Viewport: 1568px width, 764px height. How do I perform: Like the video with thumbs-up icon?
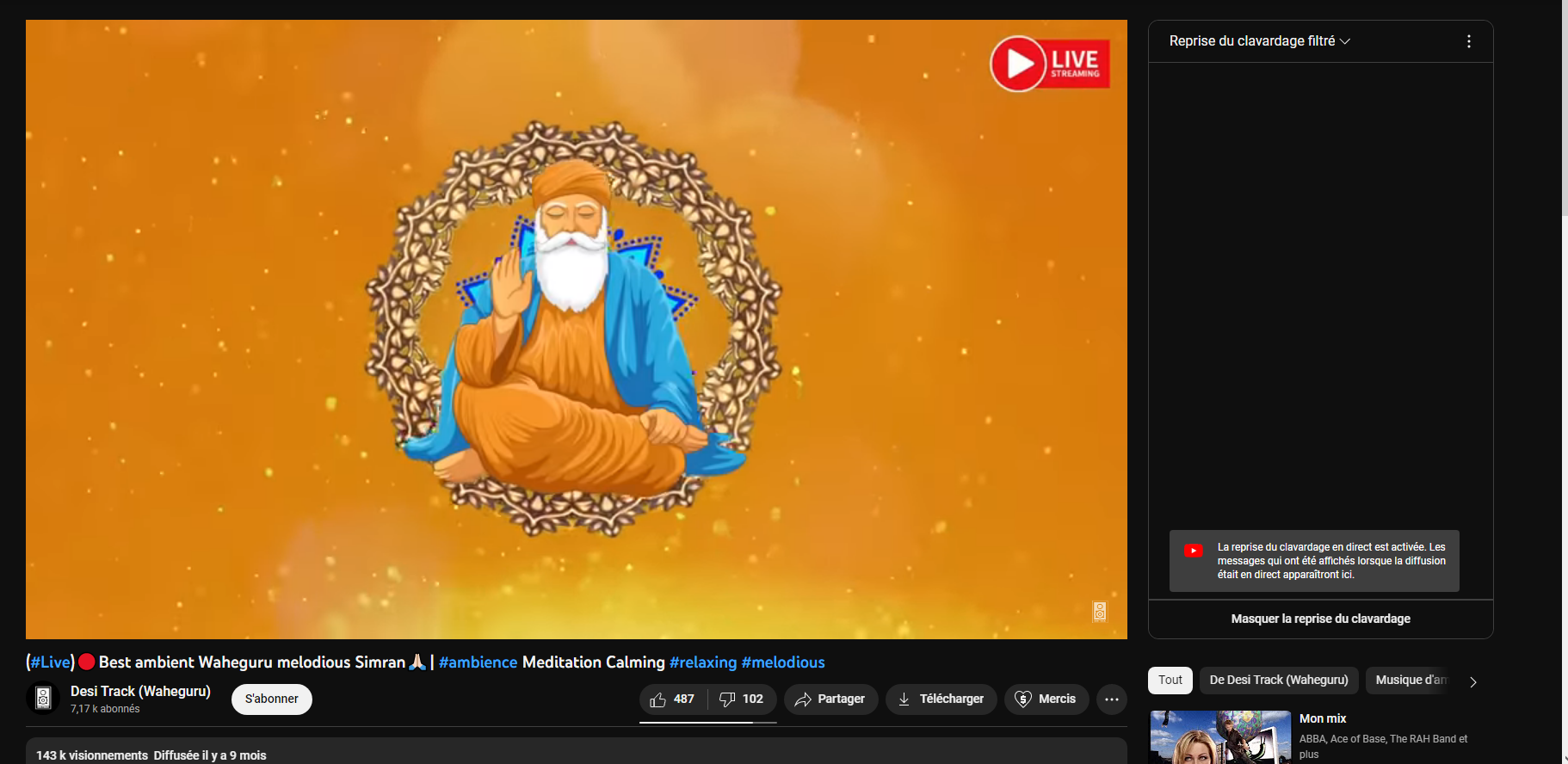point(673,699)
